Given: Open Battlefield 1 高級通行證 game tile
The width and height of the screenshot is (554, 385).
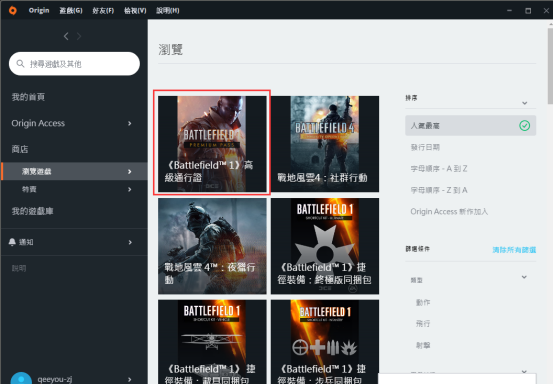Looking at the screenshot, I should point(212,144).
